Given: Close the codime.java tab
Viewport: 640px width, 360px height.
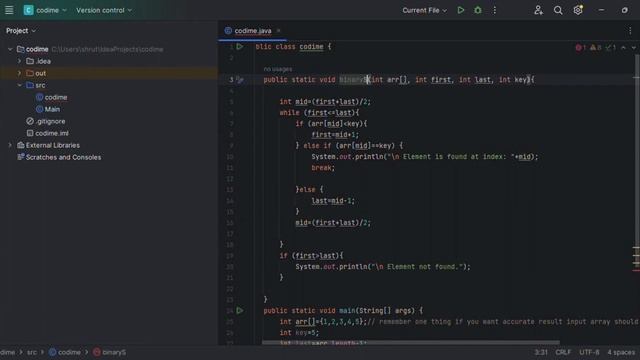Looking at the screenshot, I should click(278, 31).
